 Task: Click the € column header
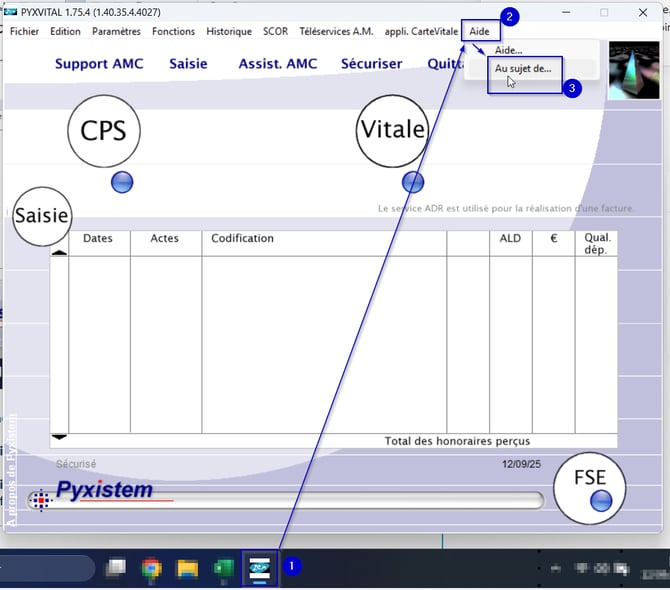point(553,238)
